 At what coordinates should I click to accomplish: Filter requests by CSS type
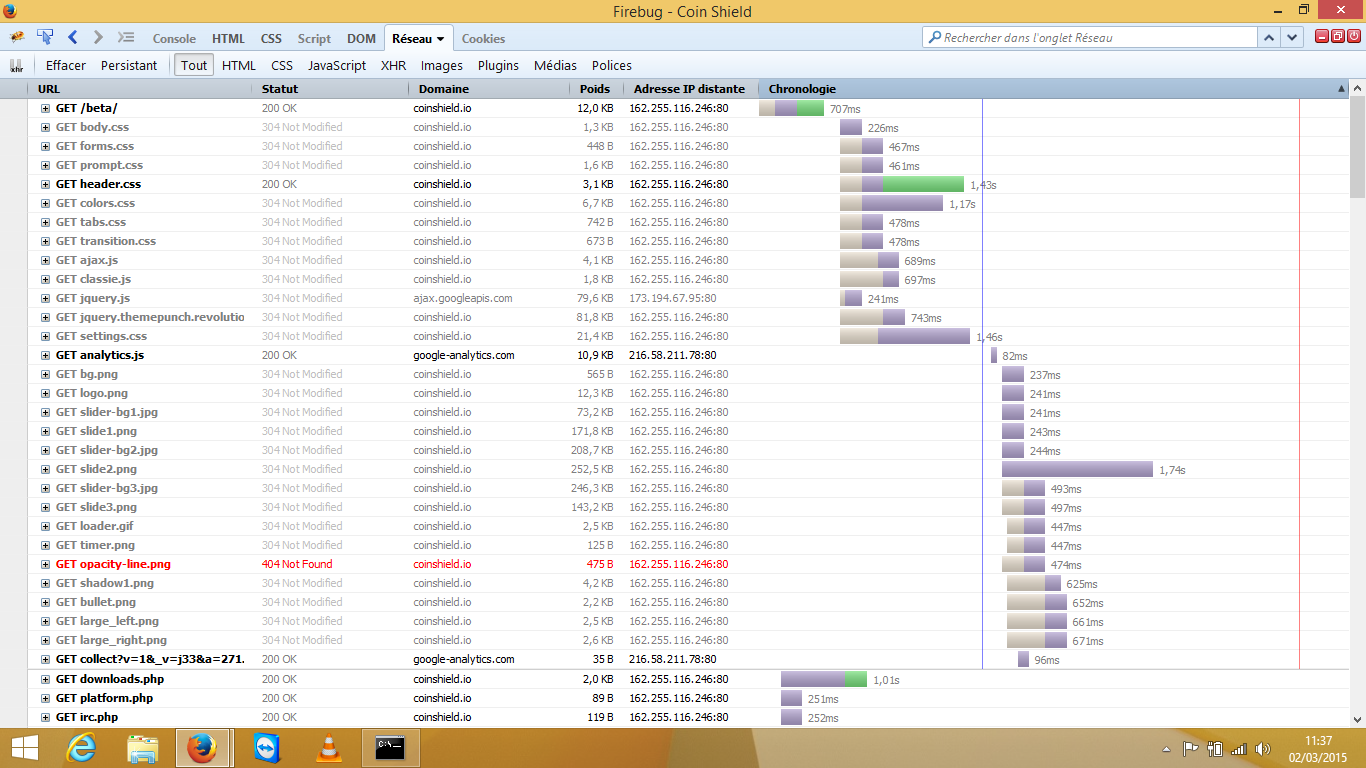(282, 65)
